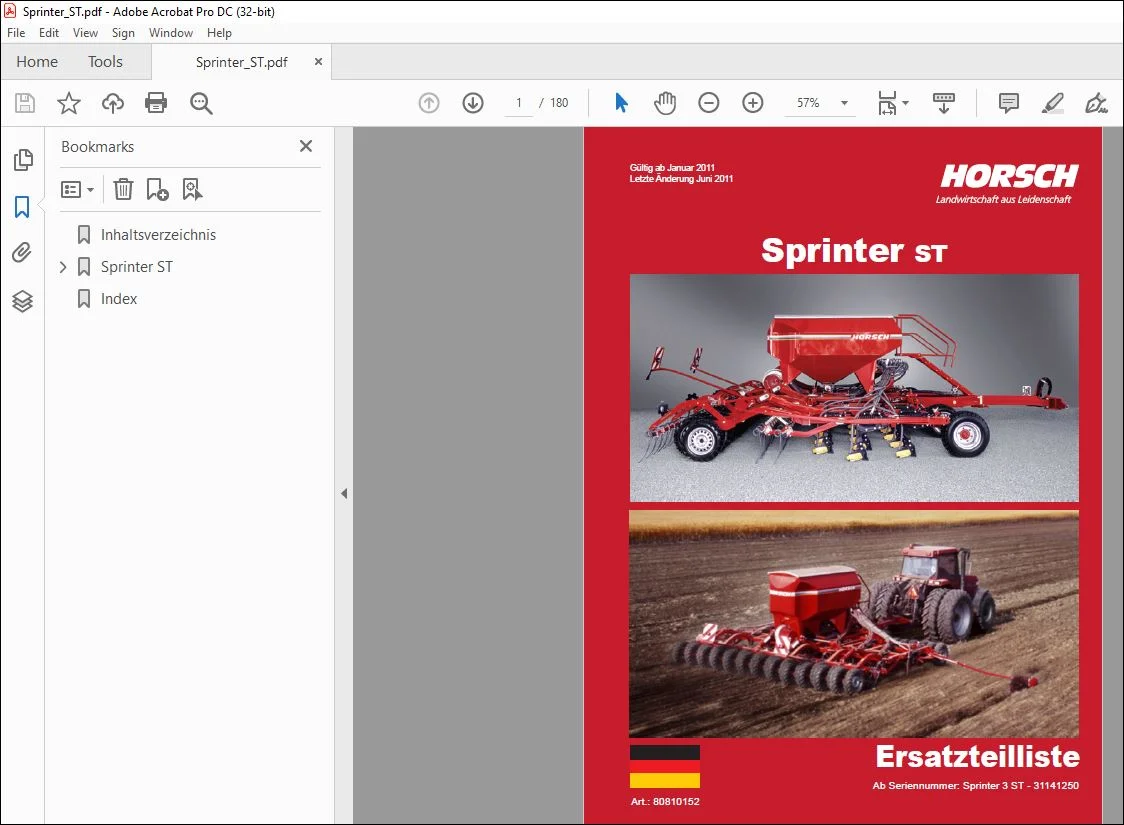The width and height of the screenshot is (1124, 825).
Task: Select the highlighter pen tool
Action: pos(1052,103)
